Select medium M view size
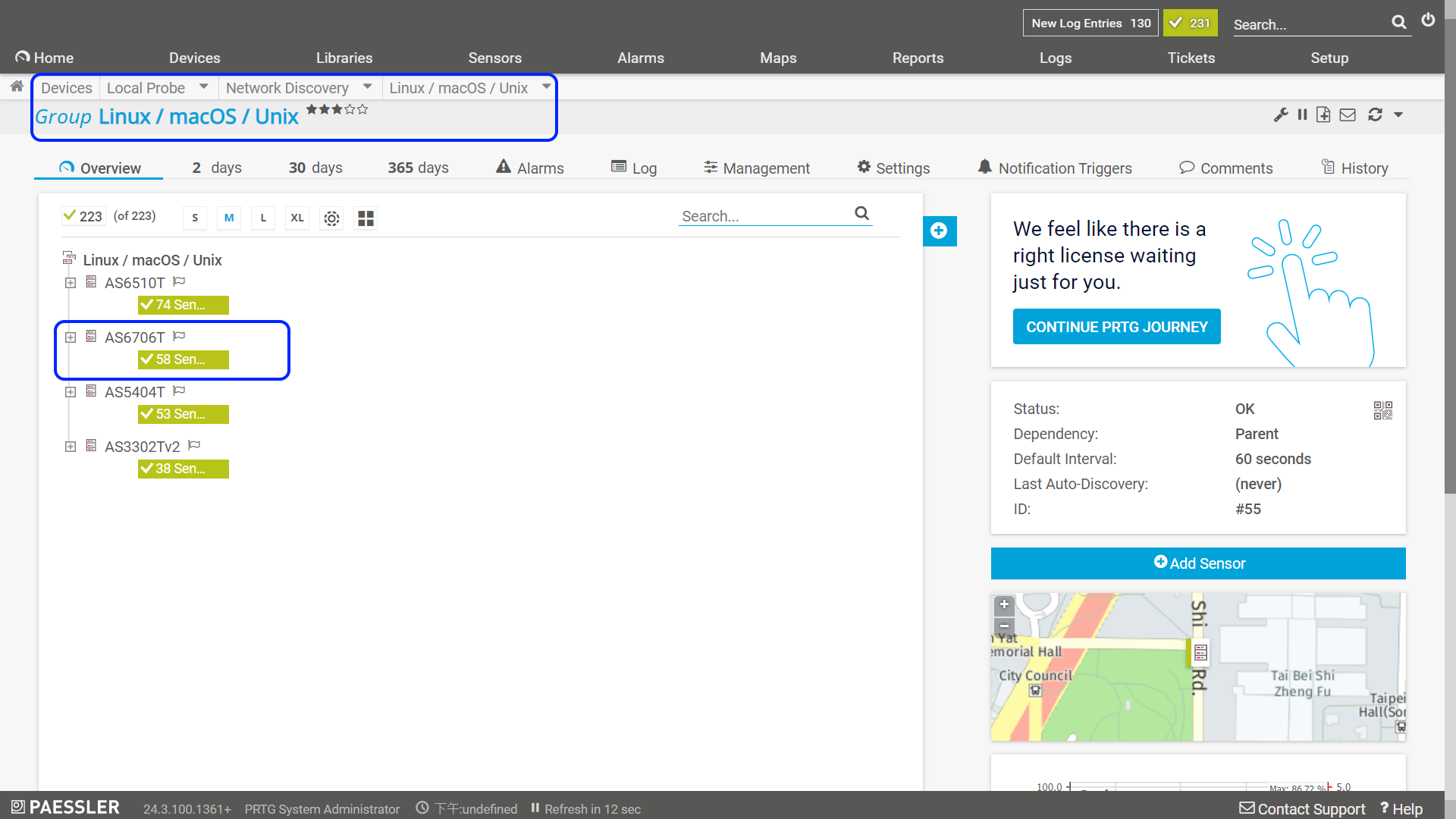1456x819 pixels. pos(229,218)
